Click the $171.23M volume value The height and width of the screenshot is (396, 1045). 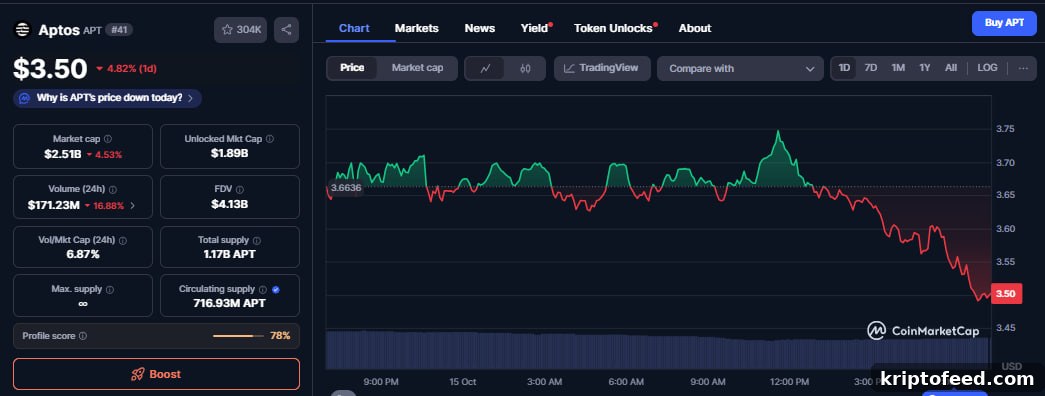click(53, 205)
